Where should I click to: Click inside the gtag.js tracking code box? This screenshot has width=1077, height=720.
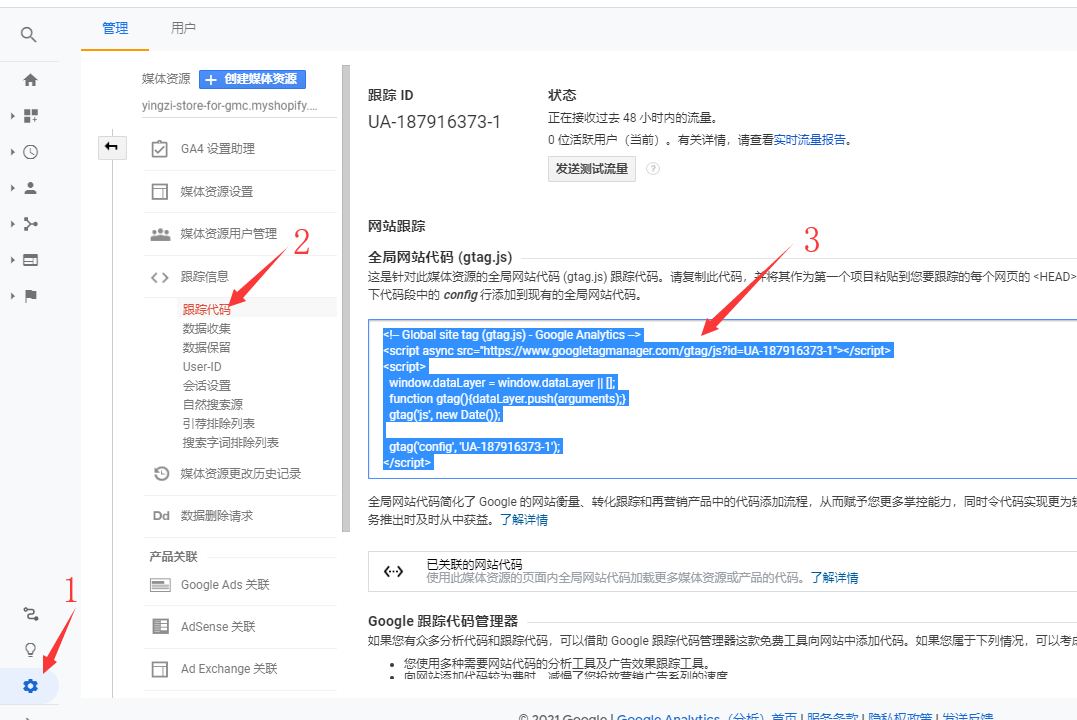click(723, 399)
